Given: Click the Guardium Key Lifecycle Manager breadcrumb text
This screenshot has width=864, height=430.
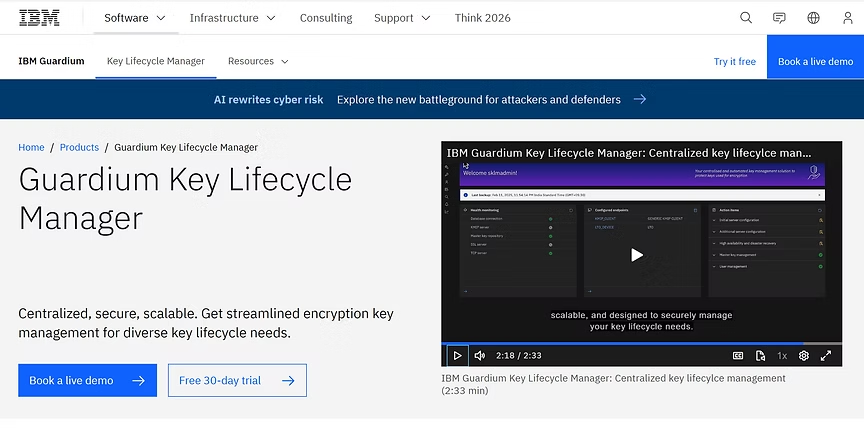Looking at the screenshot, I should [x=186, y=147].
